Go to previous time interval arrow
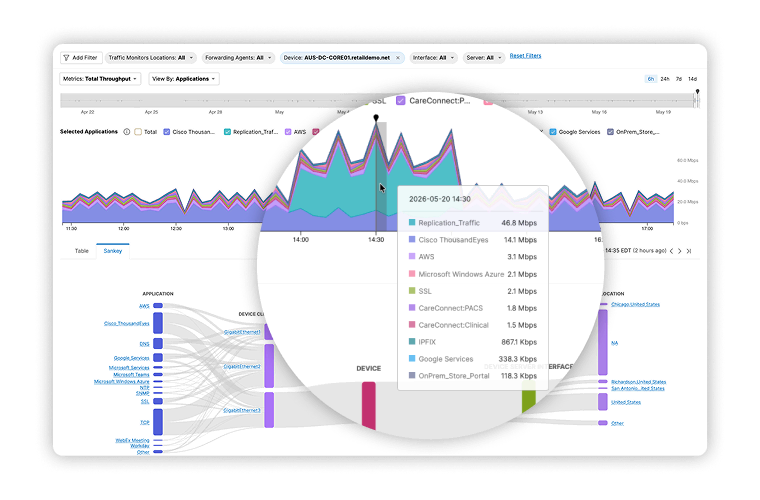The width and height of the screenshot is (760, 500). (x=671, y=251)
